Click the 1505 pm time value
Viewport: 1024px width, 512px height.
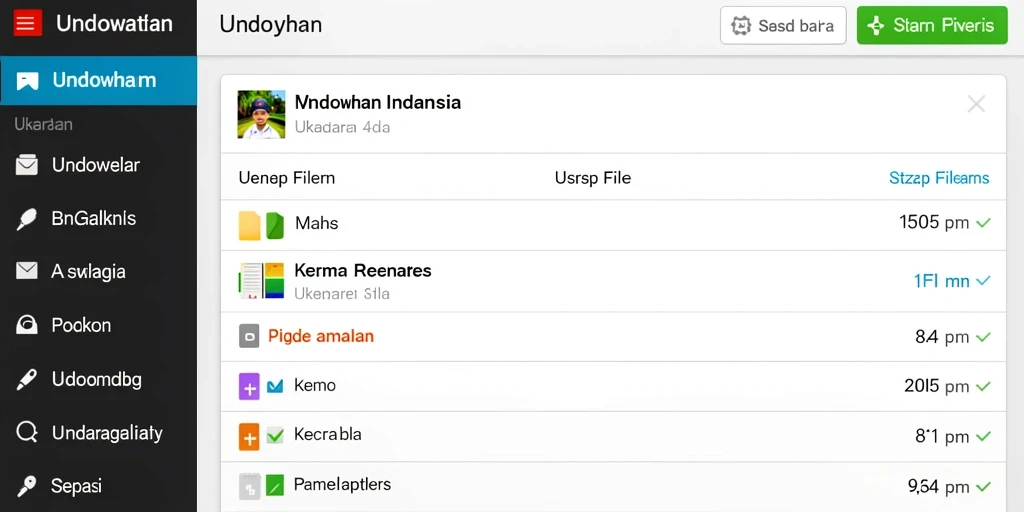pos(934,223)
